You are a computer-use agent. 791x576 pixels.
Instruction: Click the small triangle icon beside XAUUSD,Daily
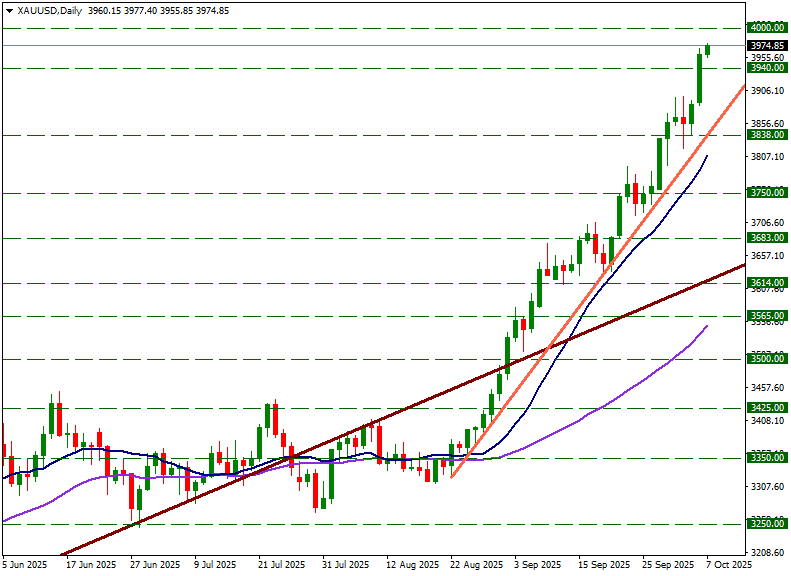[10, 10]
